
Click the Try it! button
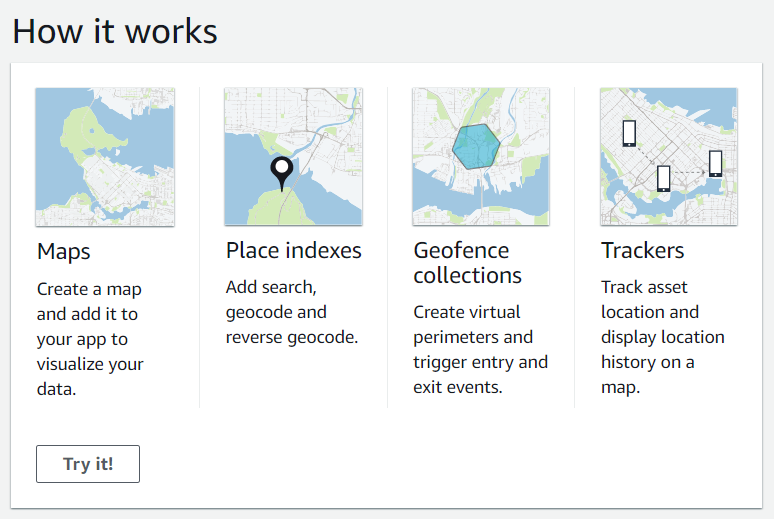[x=88, y=464]
